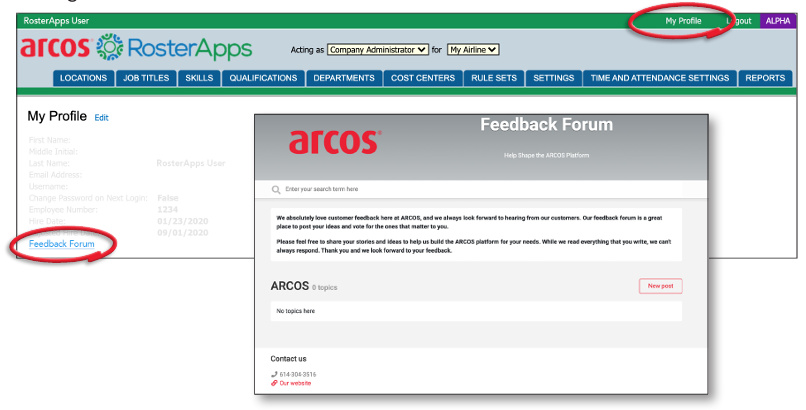Open the DEPARTMENTS tab
806x410 pixels.
344,78
